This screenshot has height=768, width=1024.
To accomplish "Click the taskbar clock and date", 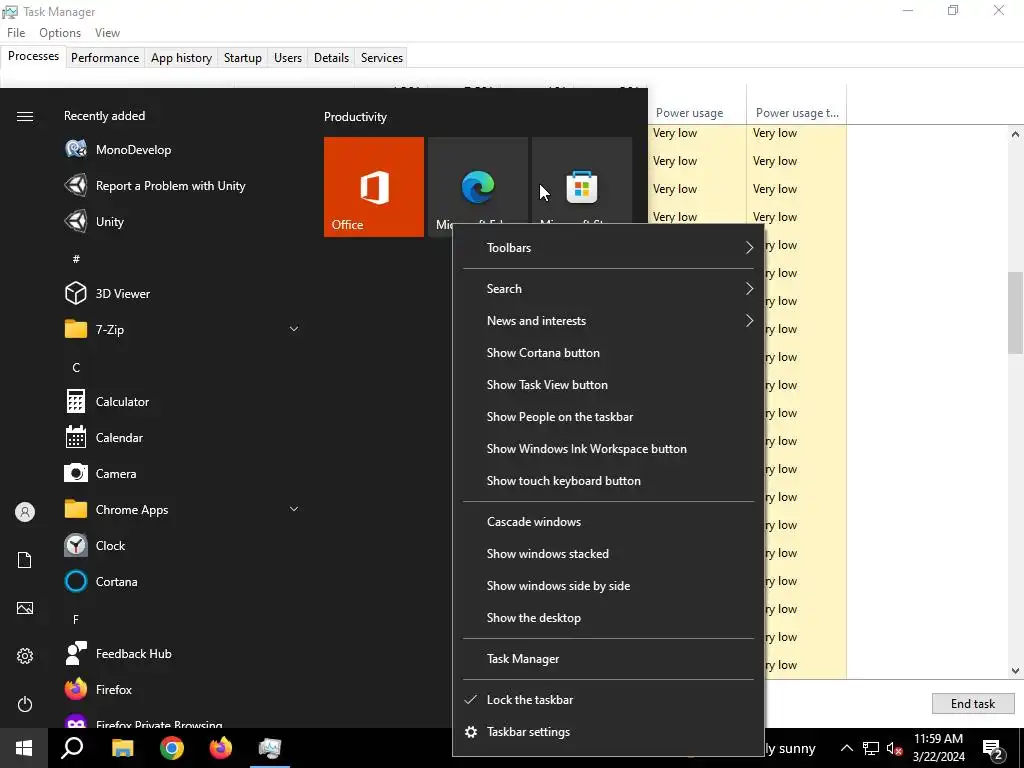I will click(x=938, y=748).
